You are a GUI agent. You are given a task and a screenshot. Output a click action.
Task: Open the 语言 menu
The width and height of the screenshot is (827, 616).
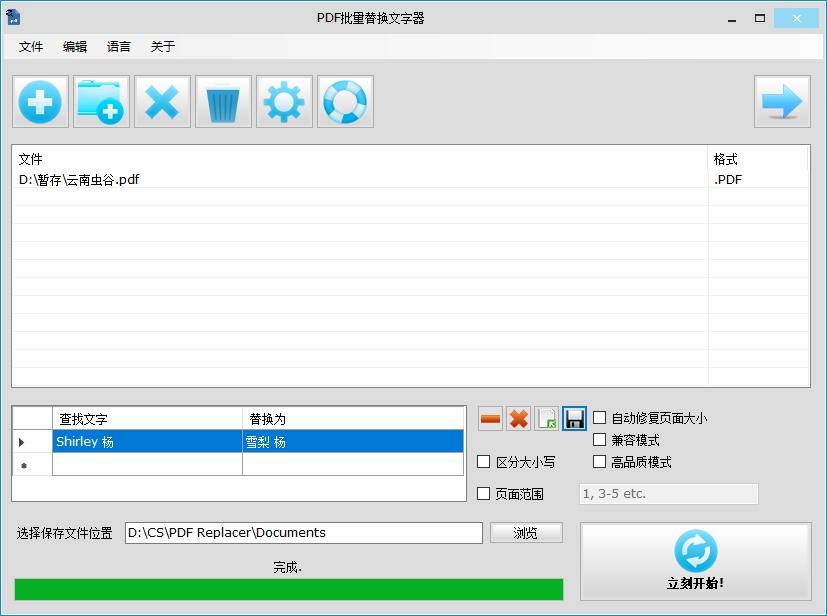pos(119,47)
